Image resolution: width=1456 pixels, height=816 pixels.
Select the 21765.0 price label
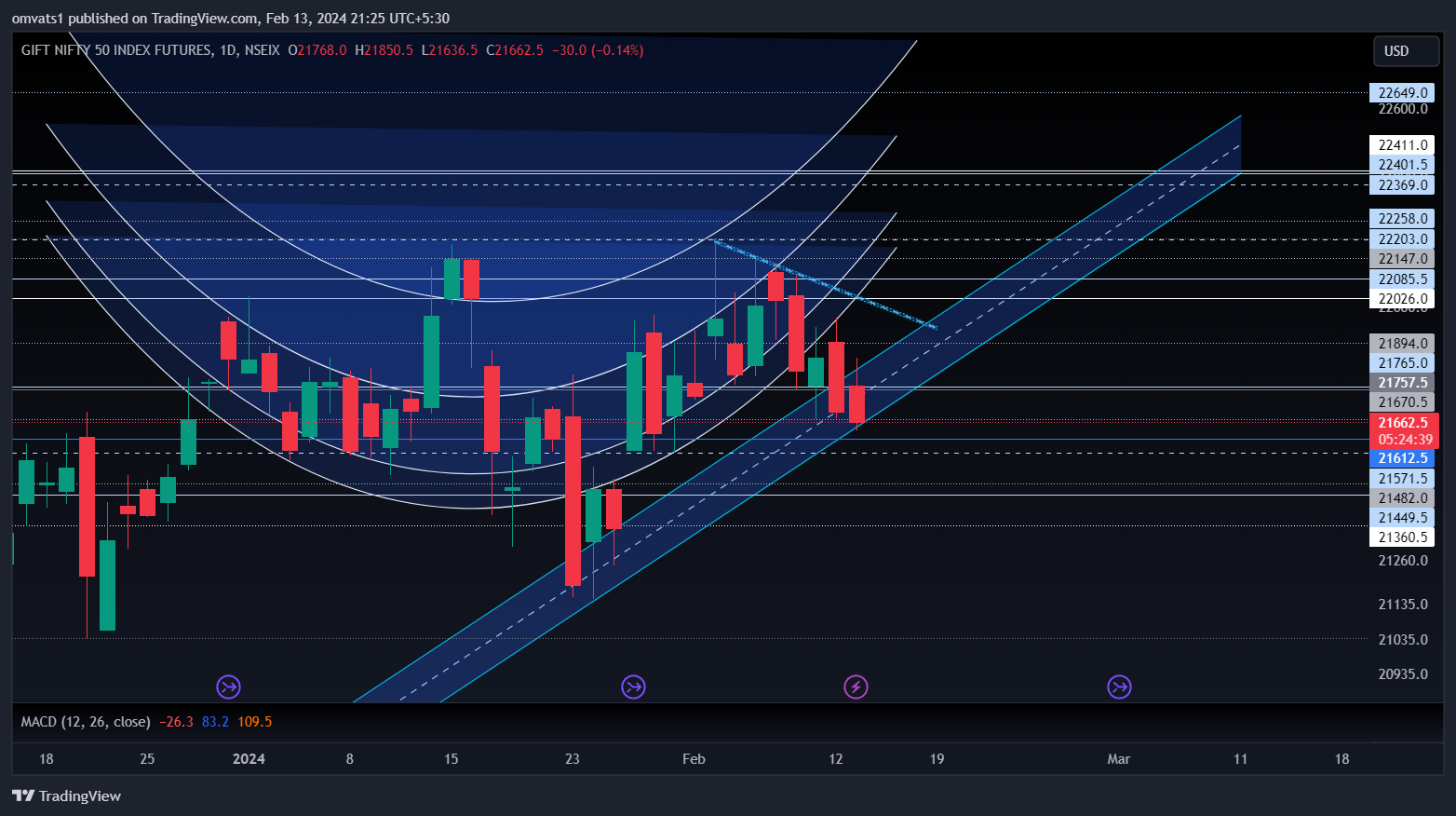coord(1402,363)
